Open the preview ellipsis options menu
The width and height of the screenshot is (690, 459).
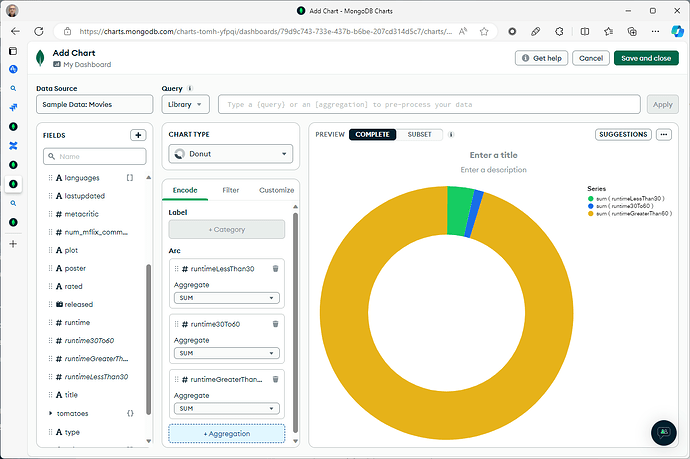coord(664,134)
